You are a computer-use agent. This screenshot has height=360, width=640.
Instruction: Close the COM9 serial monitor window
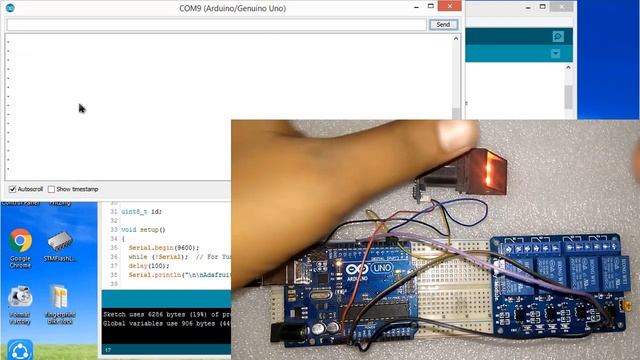click(449, 6)
